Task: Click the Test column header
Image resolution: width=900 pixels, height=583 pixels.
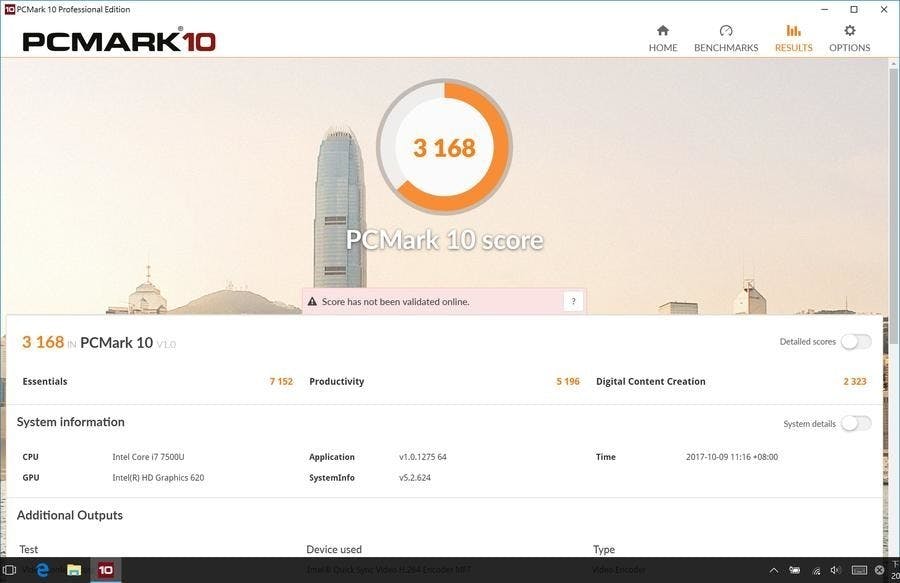Action: 29,549
